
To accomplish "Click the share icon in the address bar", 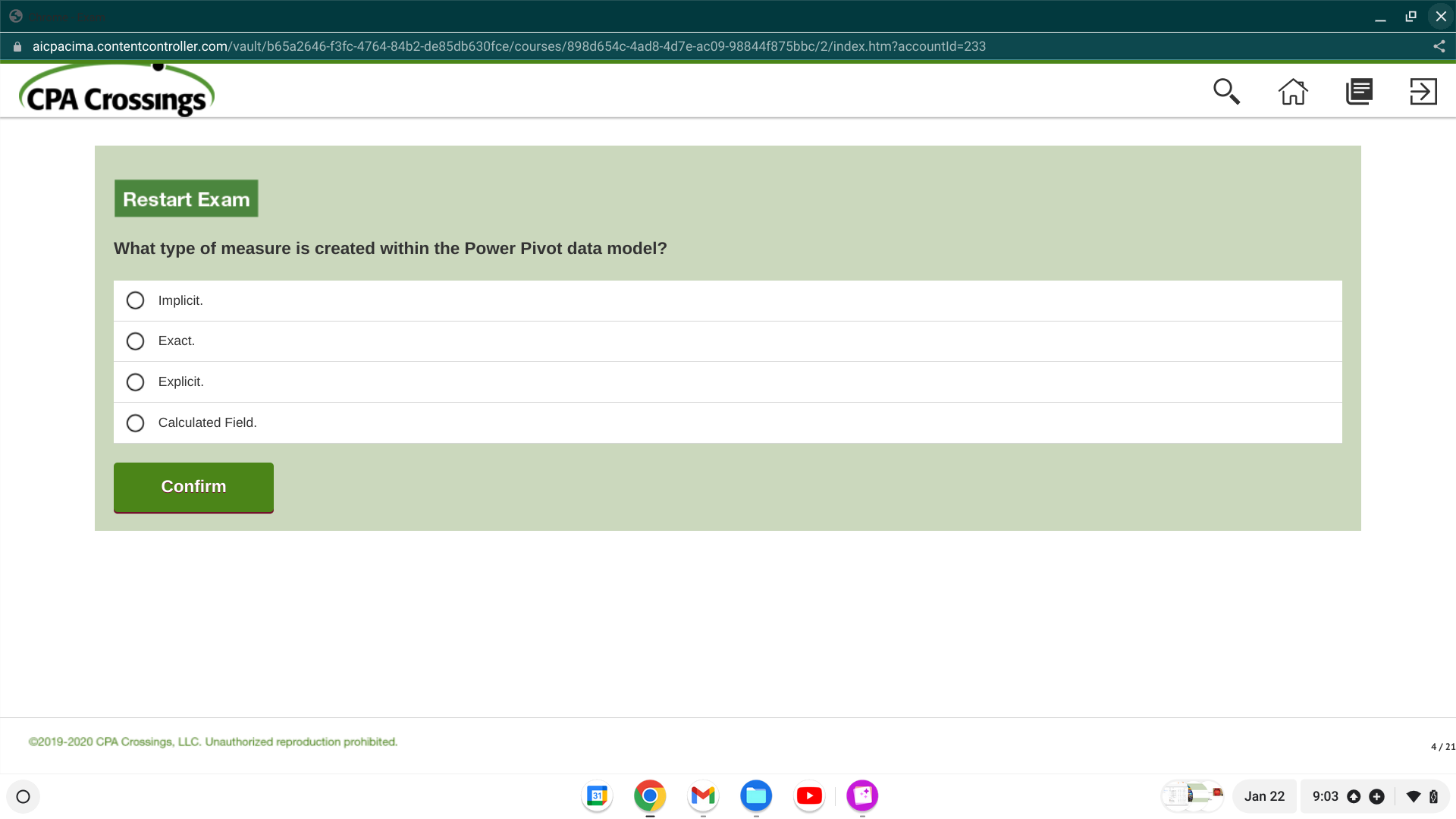I will [x=1439, y=46].
